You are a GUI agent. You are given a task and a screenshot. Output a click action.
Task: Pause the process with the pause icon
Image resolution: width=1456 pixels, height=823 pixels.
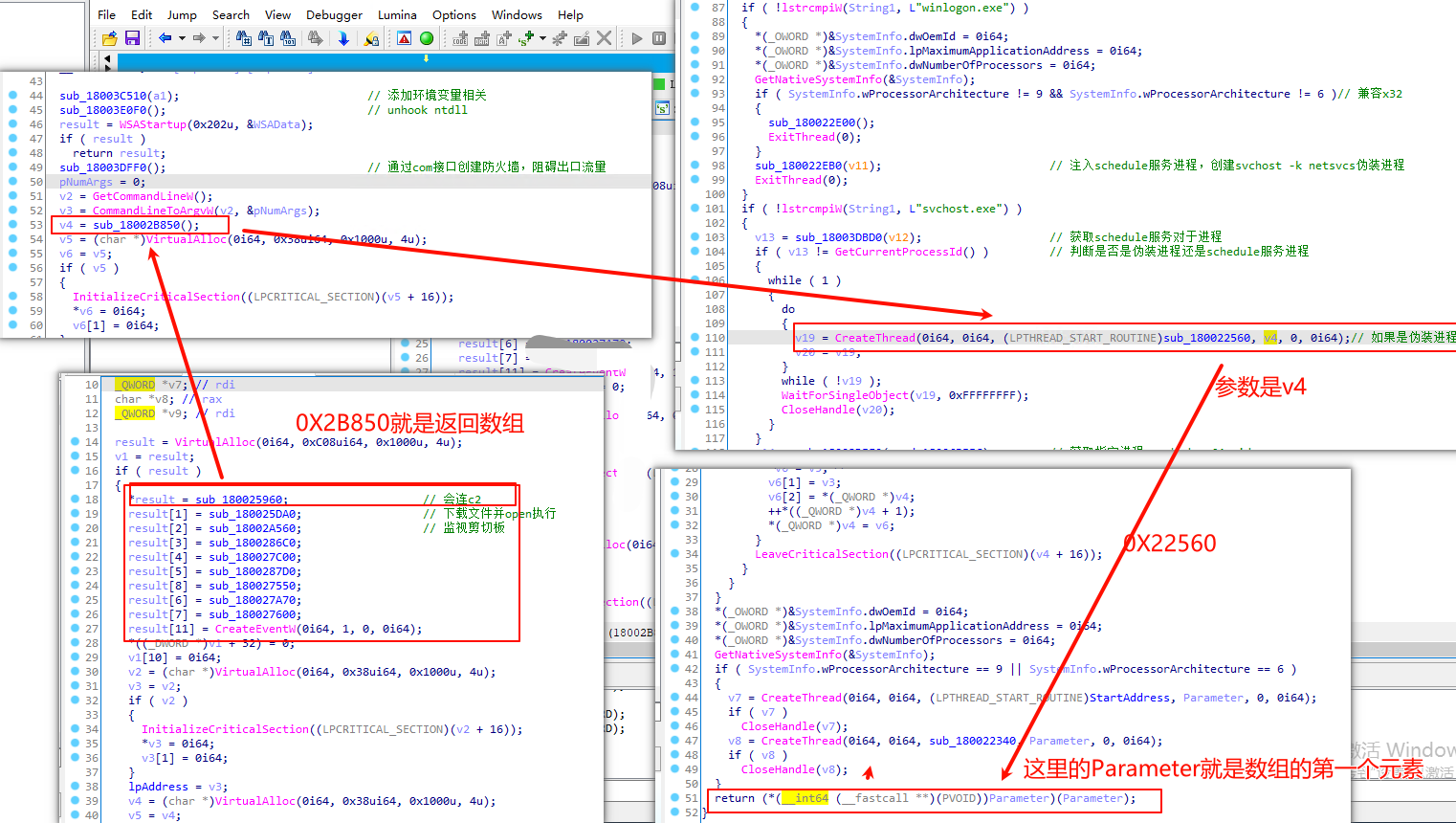pyautogui.click(x=659, y=38)
